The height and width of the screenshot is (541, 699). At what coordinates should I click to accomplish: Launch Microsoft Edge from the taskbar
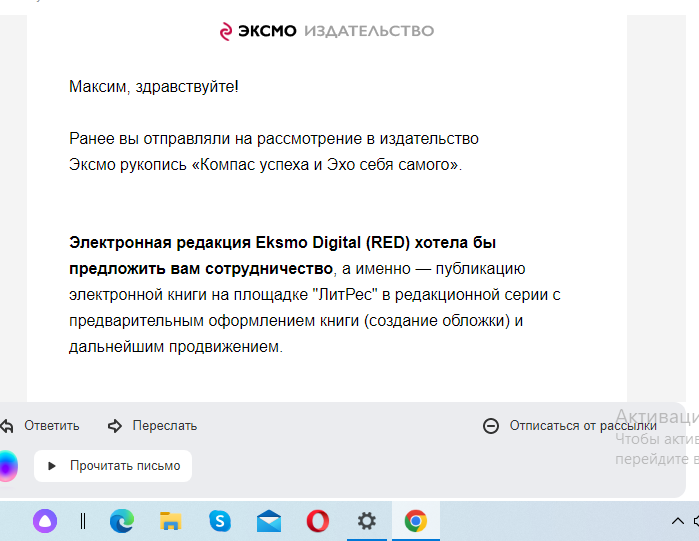pyautogui.click(x=122, y=521)
